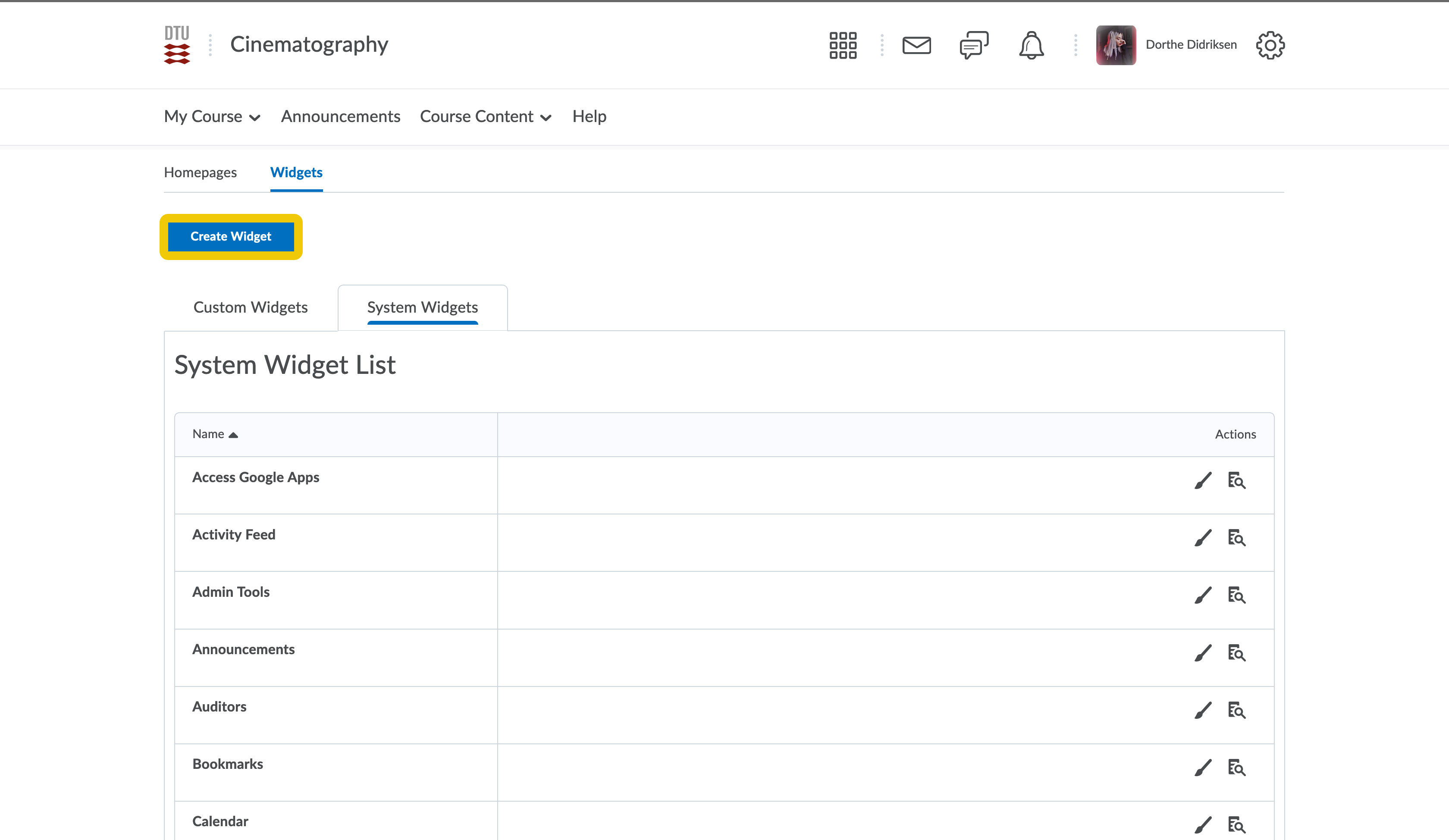Preview the Activity Feed widget
This screenshot has height=840, width=1449.
tap(1236, 538)
